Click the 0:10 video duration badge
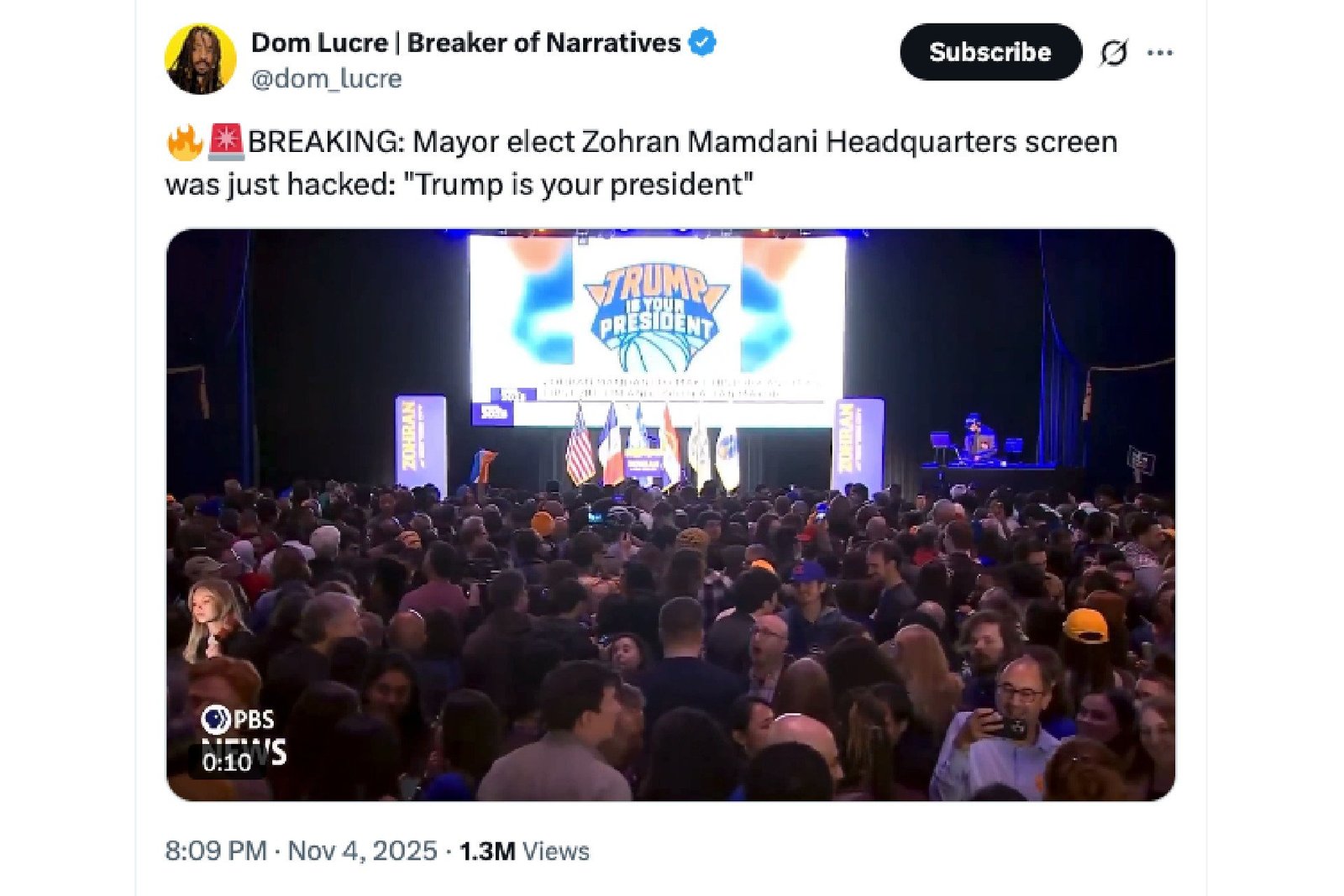Image resolution: width=1344 pixels, height=896 pixels. (x=227, y=762)
